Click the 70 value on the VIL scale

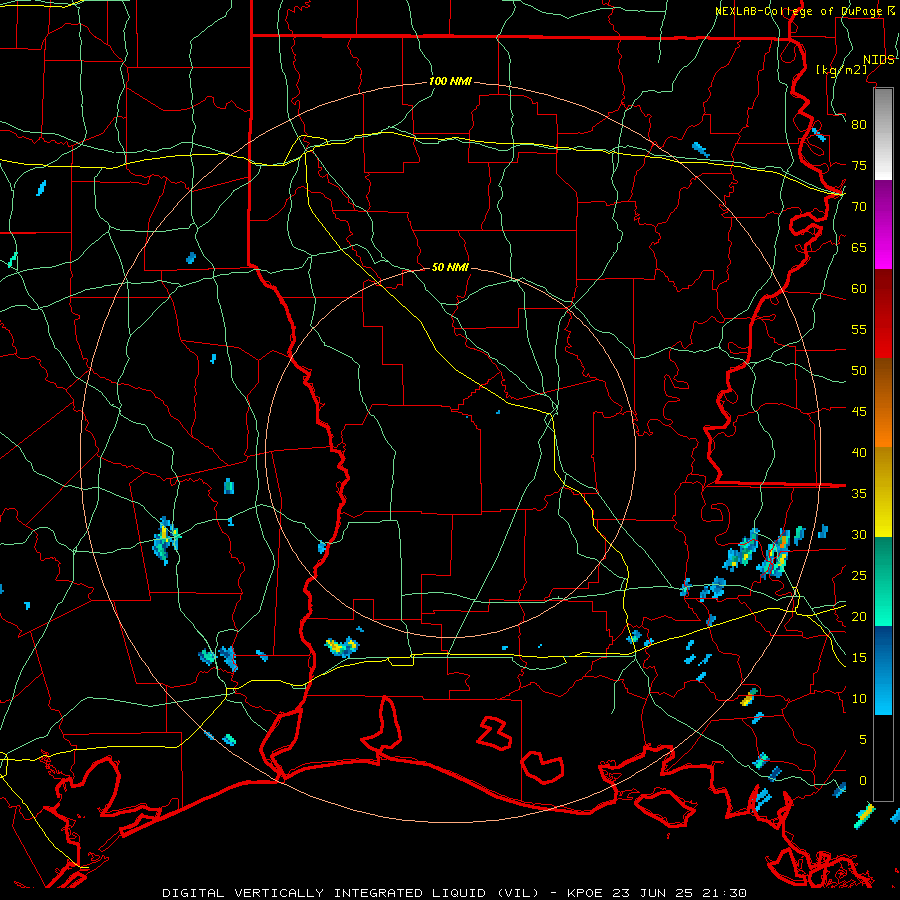pos(859,207)
